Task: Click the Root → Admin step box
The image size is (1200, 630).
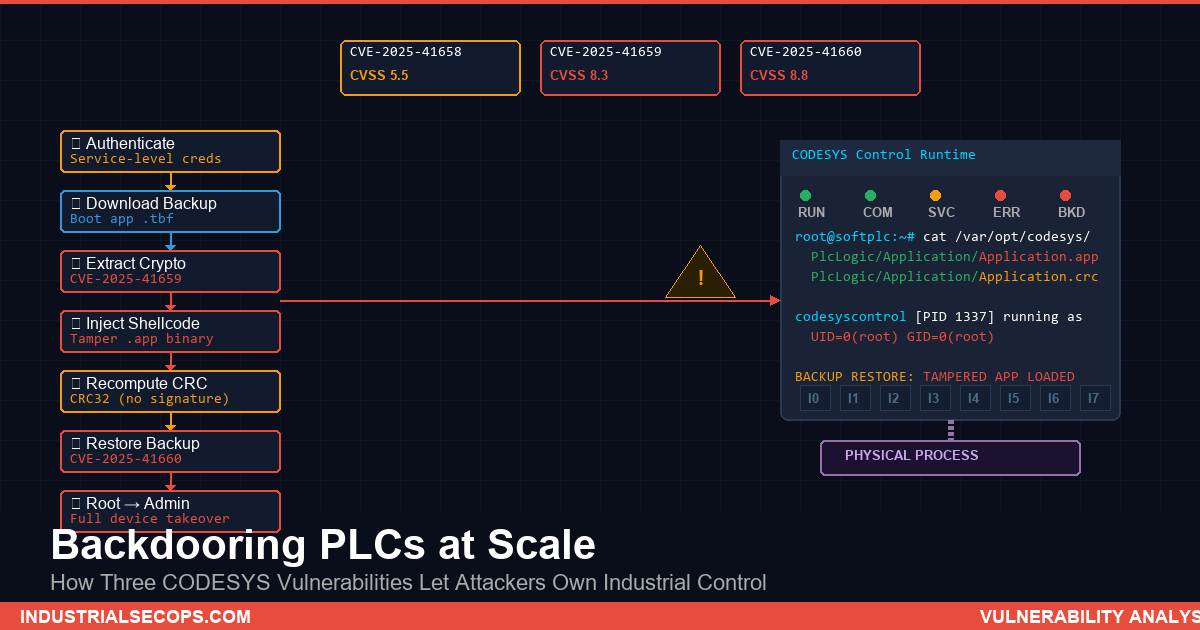Action: click(170, 512)
